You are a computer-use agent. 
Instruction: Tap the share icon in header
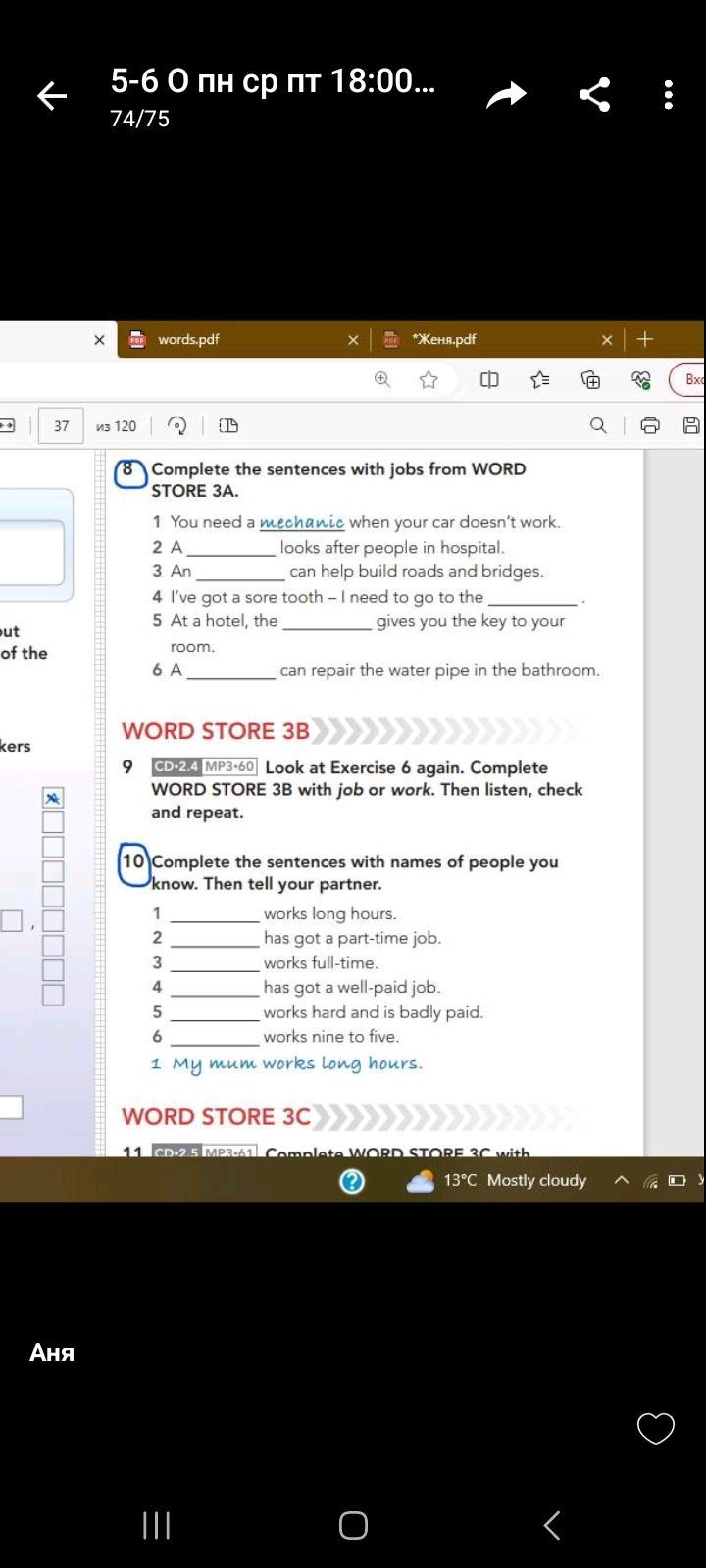tap(594, 95)
